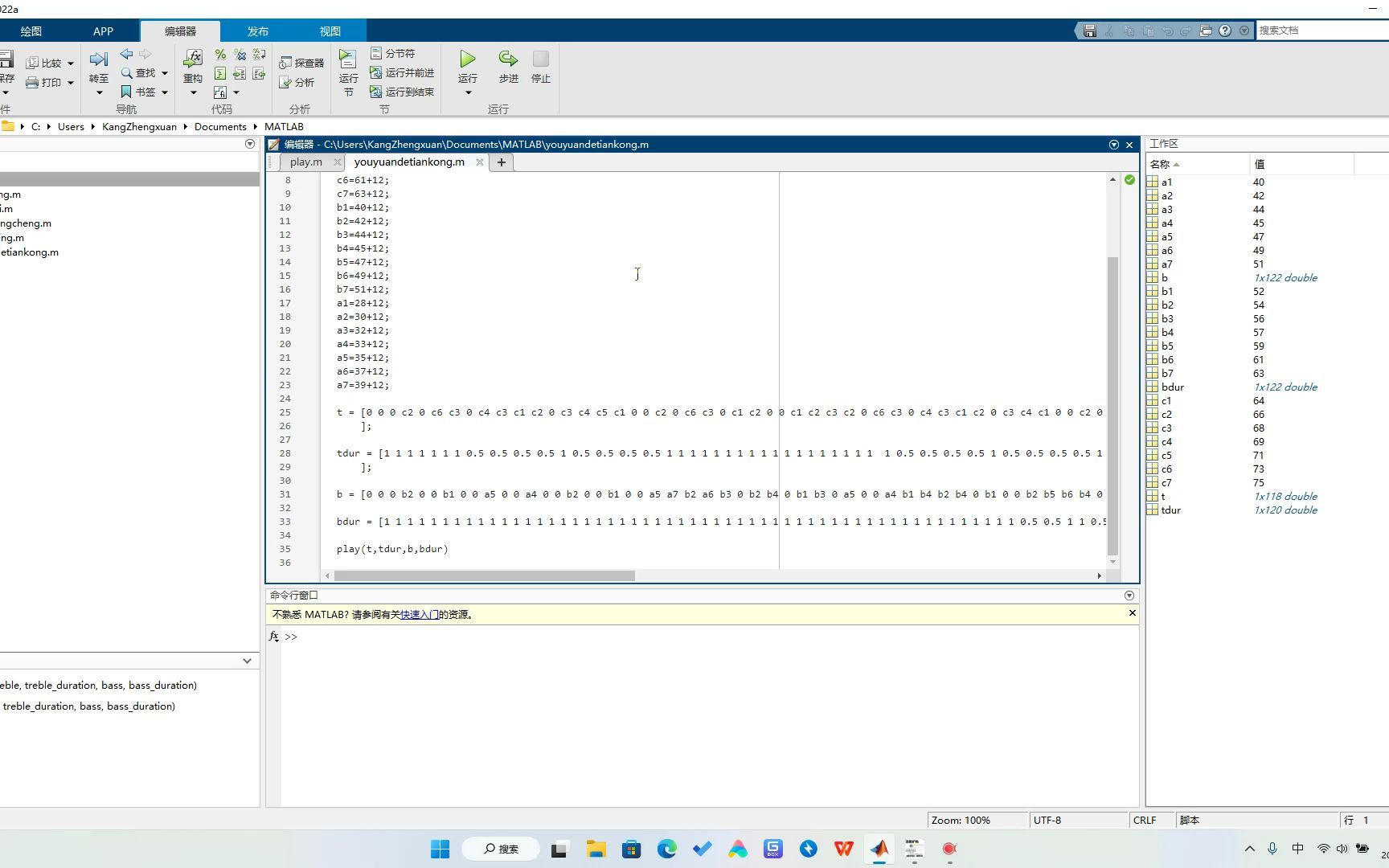Open the 探查器 (Profiler)
Screen dimensions: 1389x868
coord(301,62)
